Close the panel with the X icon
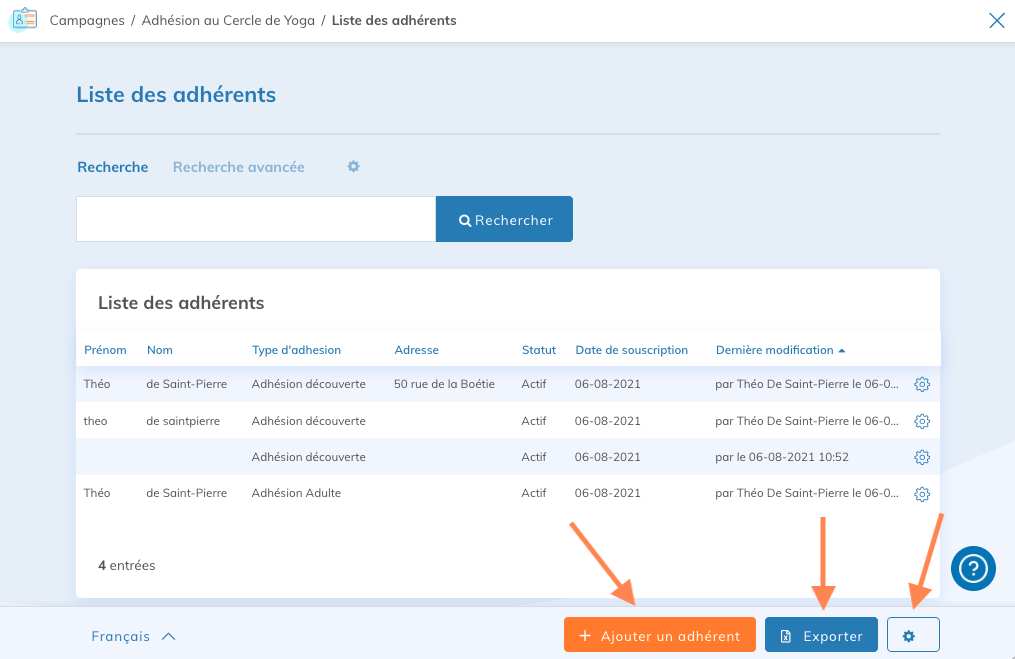Screen dimensions: 1015x659 point(996,20)
